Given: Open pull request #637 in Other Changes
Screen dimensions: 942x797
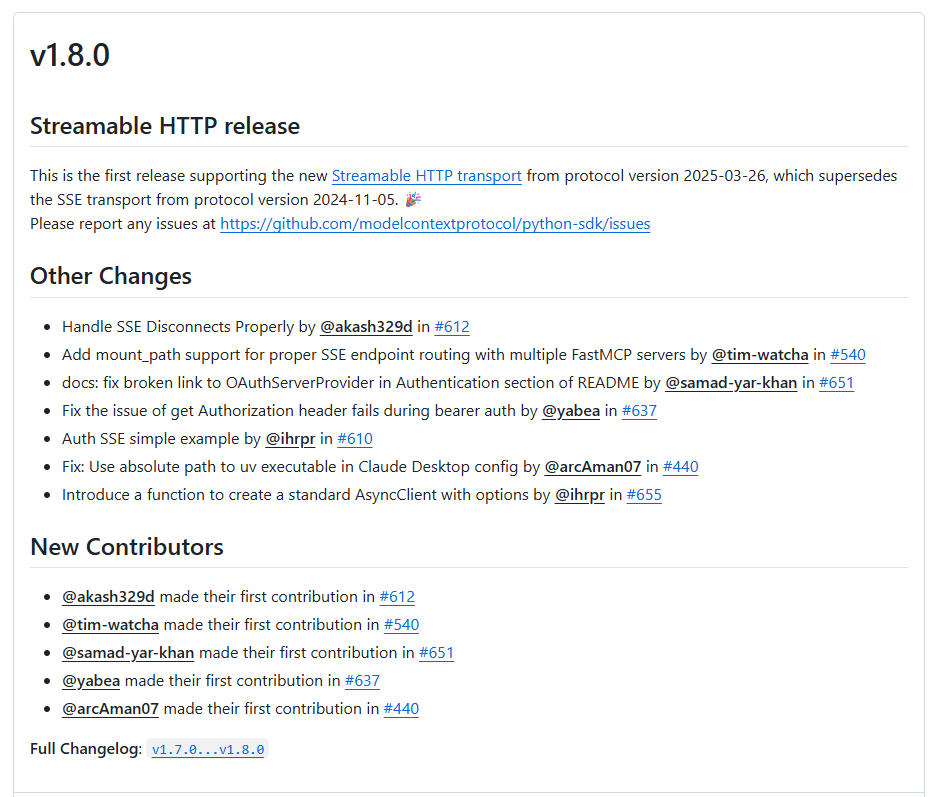Looking at the screenshot, I should click(639, 411).
